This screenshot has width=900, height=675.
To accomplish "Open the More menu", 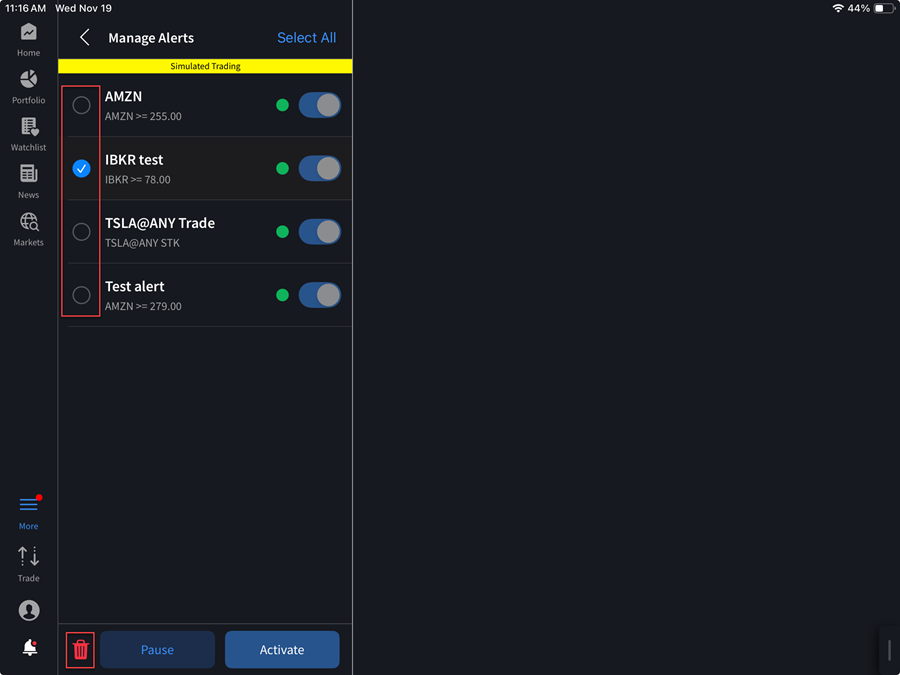I will point(28,511).
